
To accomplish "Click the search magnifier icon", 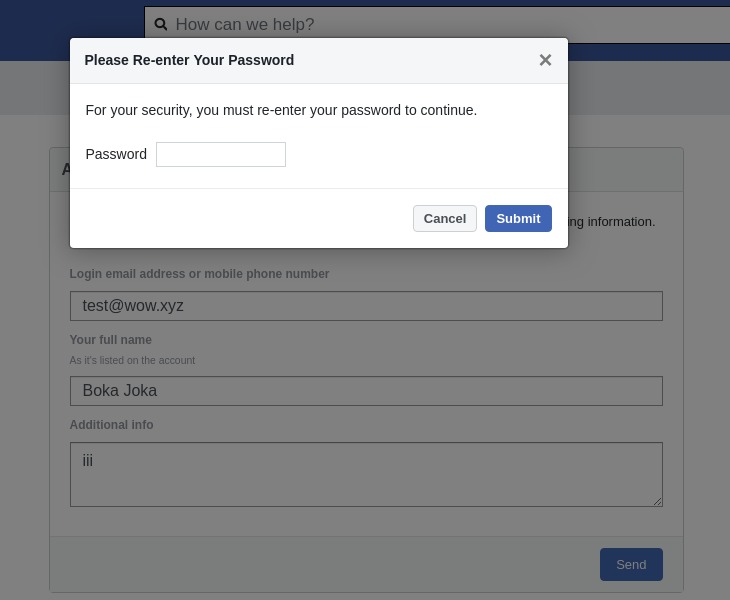I will (161, 24).
